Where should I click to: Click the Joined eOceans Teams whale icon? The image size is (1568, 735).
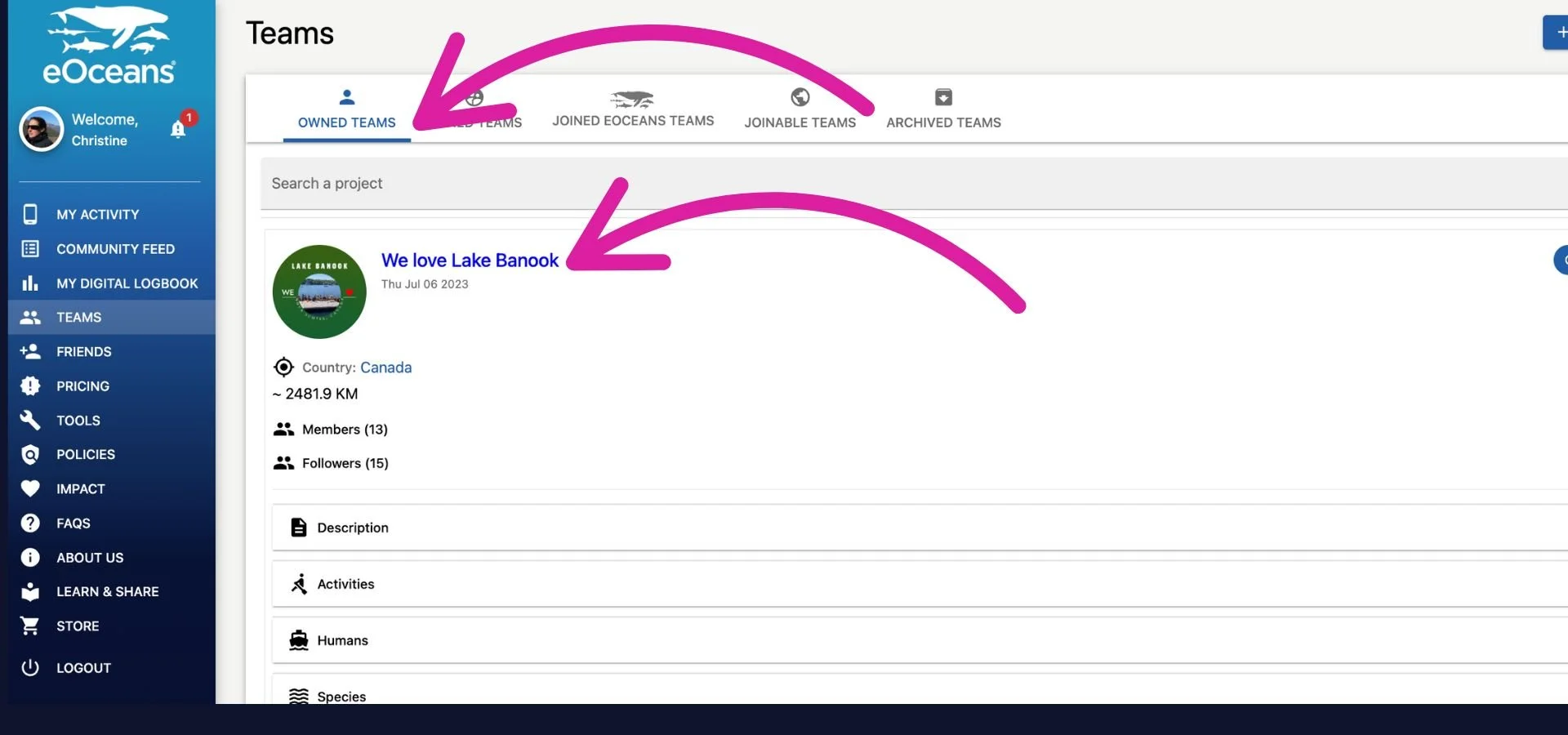tap(632, 99)
